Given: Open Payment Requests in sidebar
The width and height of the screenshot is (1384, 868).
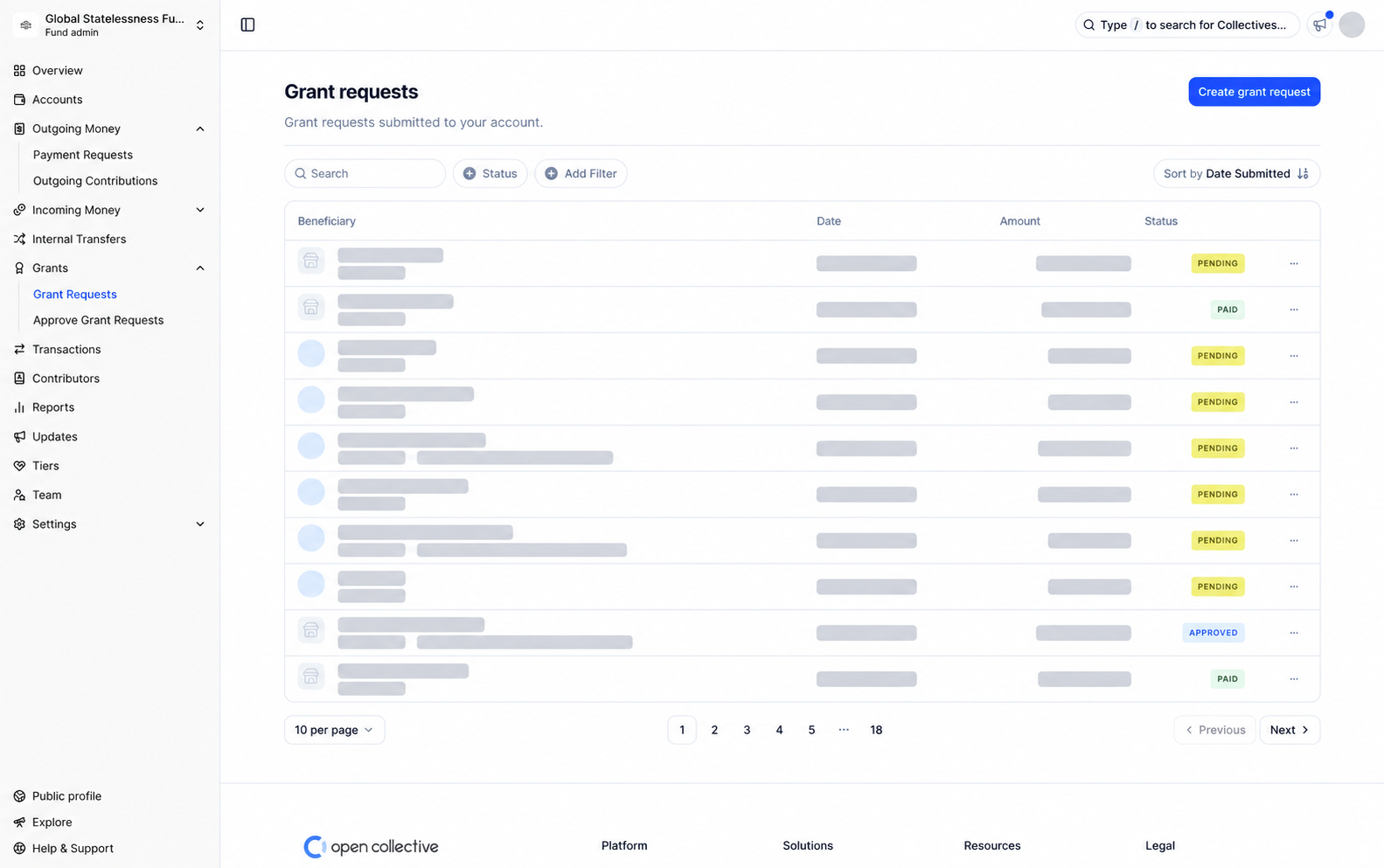Looking at the screenshot, I should point(83,155).
